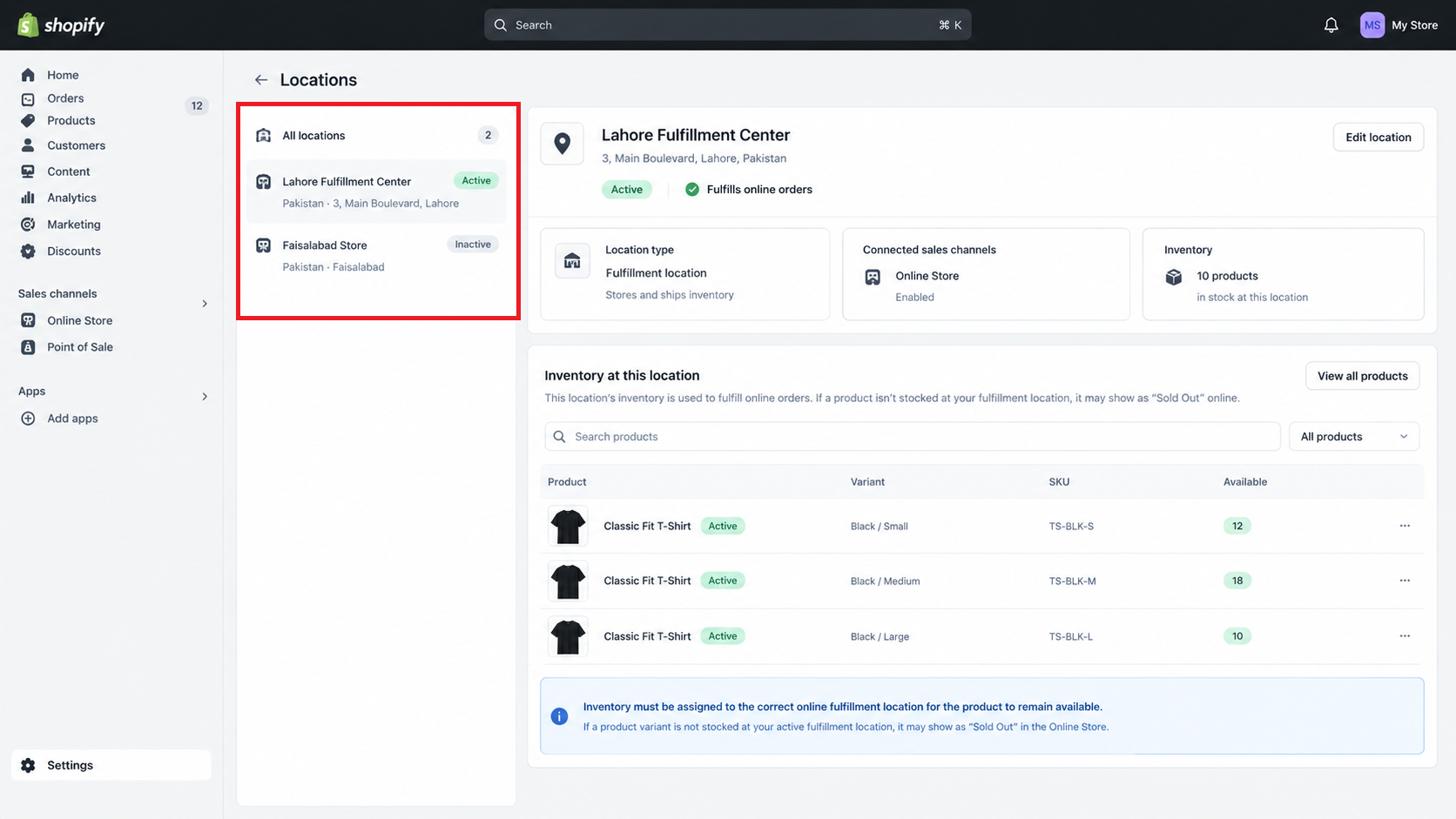The height and width of the screenshot is (819, 1456).
Task: Click the Discounts badge icon
Action: 28,252
